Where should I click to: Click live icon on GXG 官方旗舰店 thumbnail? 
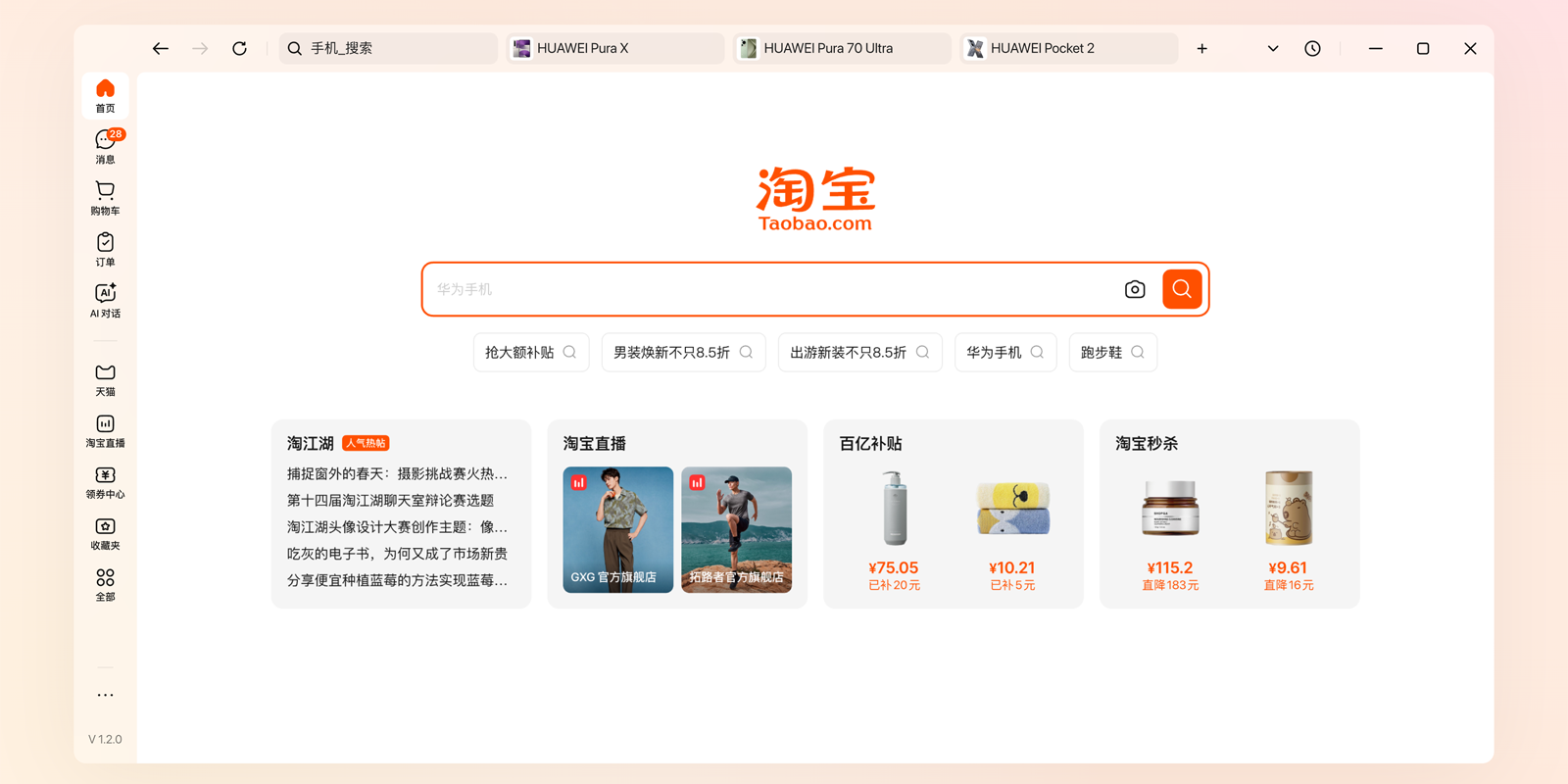coord(579,482)
